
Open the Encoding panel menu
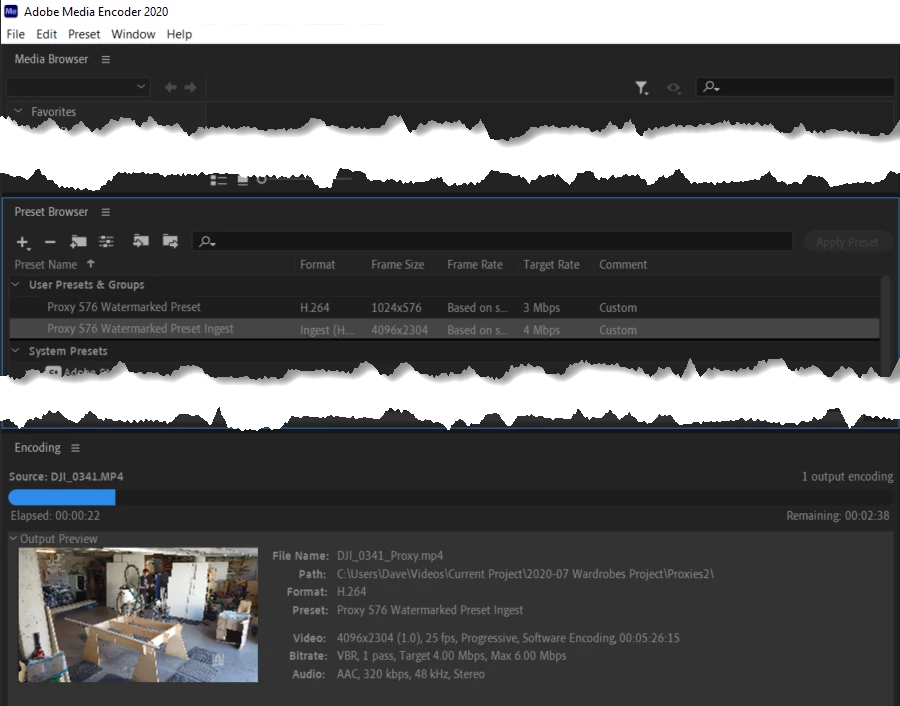click(x=75, y=448)
